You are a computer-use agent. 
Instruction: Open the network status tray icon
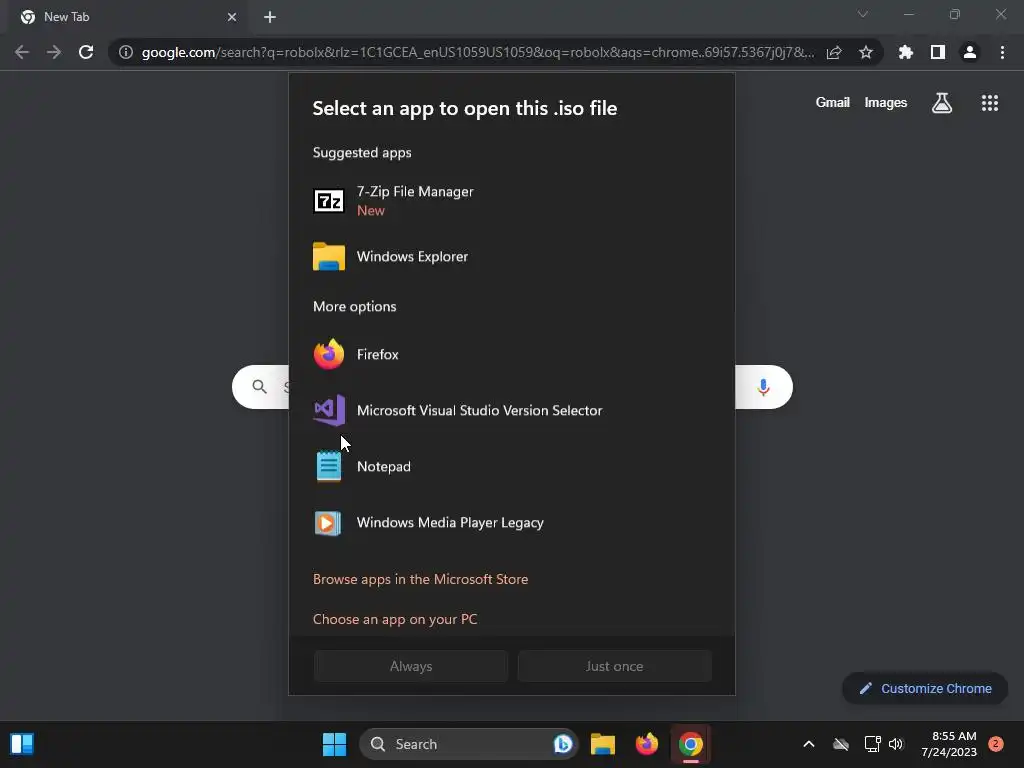872,744
